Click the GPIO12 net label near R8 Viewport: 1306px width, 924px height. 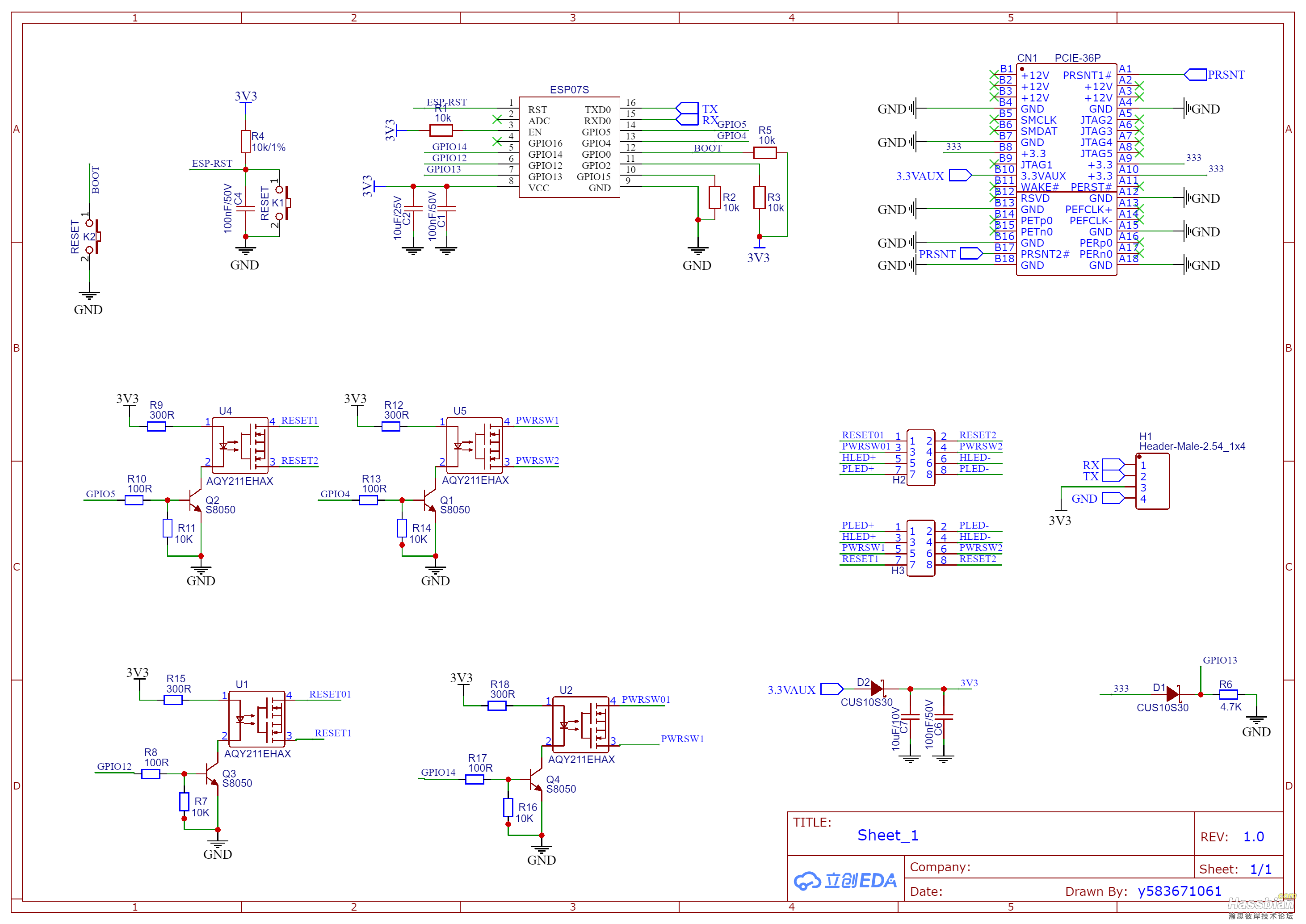click(114, 766)
